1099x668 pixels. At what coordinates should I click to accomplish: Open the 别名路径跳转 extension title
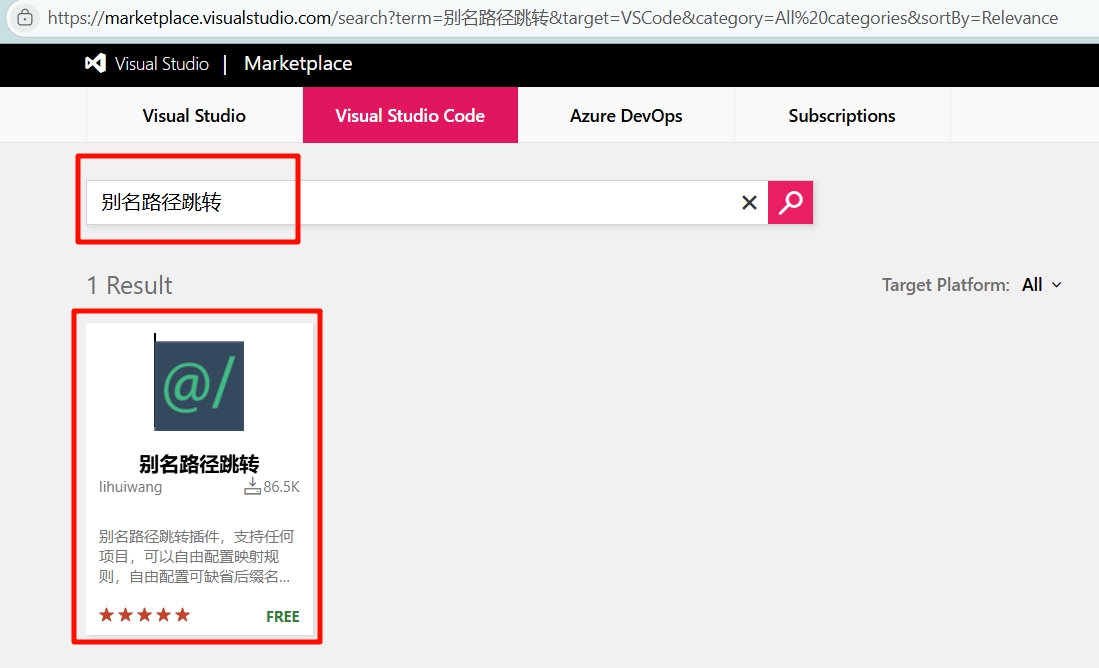click(x=199, y=463)
